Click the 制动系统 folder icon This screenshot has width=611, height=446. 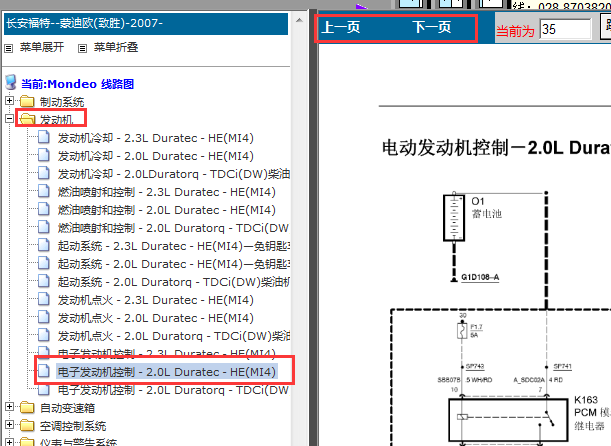(27, 101)
